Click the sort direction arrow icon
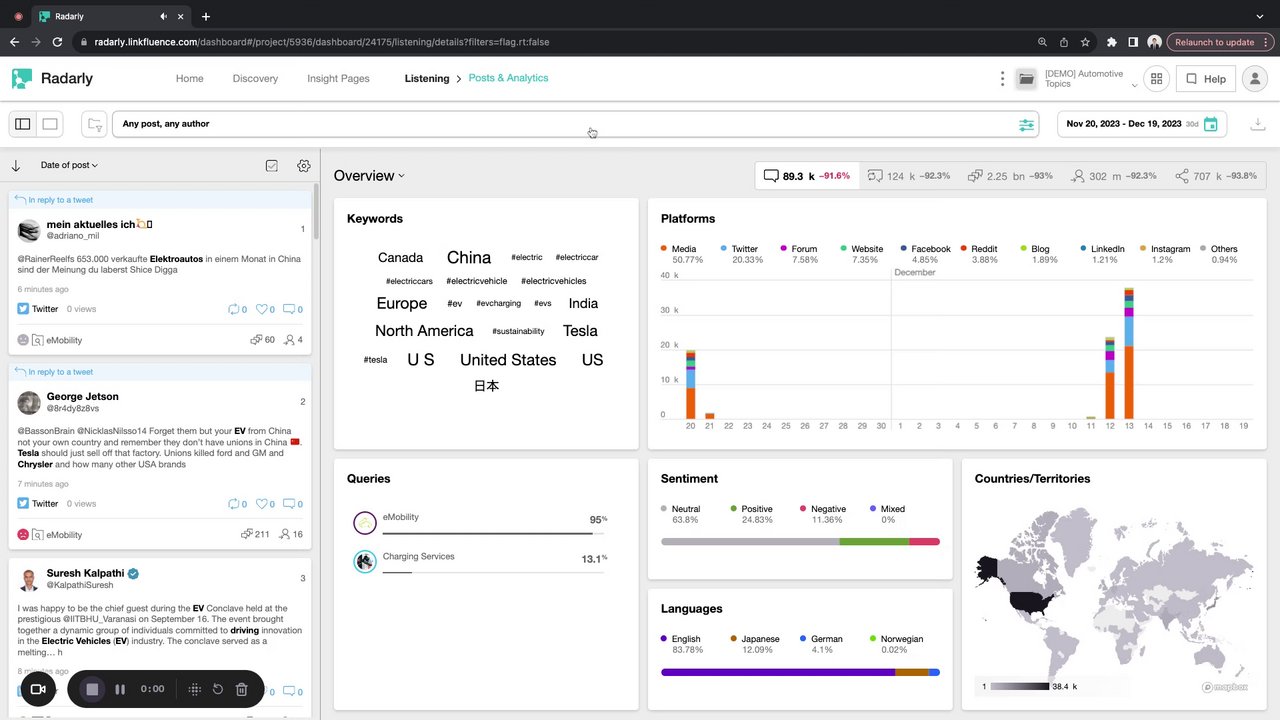The image size is (1280, 720). pos(16,166)
